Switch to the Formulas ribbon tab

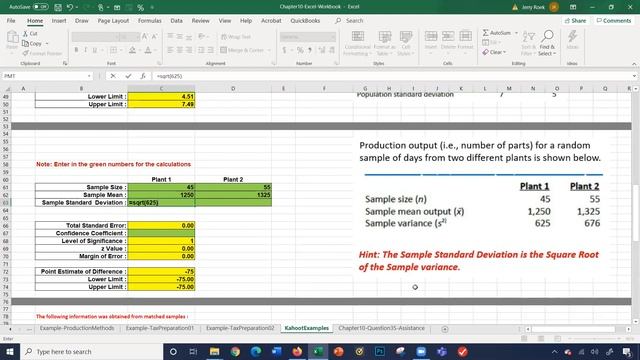tap(149, 20)
